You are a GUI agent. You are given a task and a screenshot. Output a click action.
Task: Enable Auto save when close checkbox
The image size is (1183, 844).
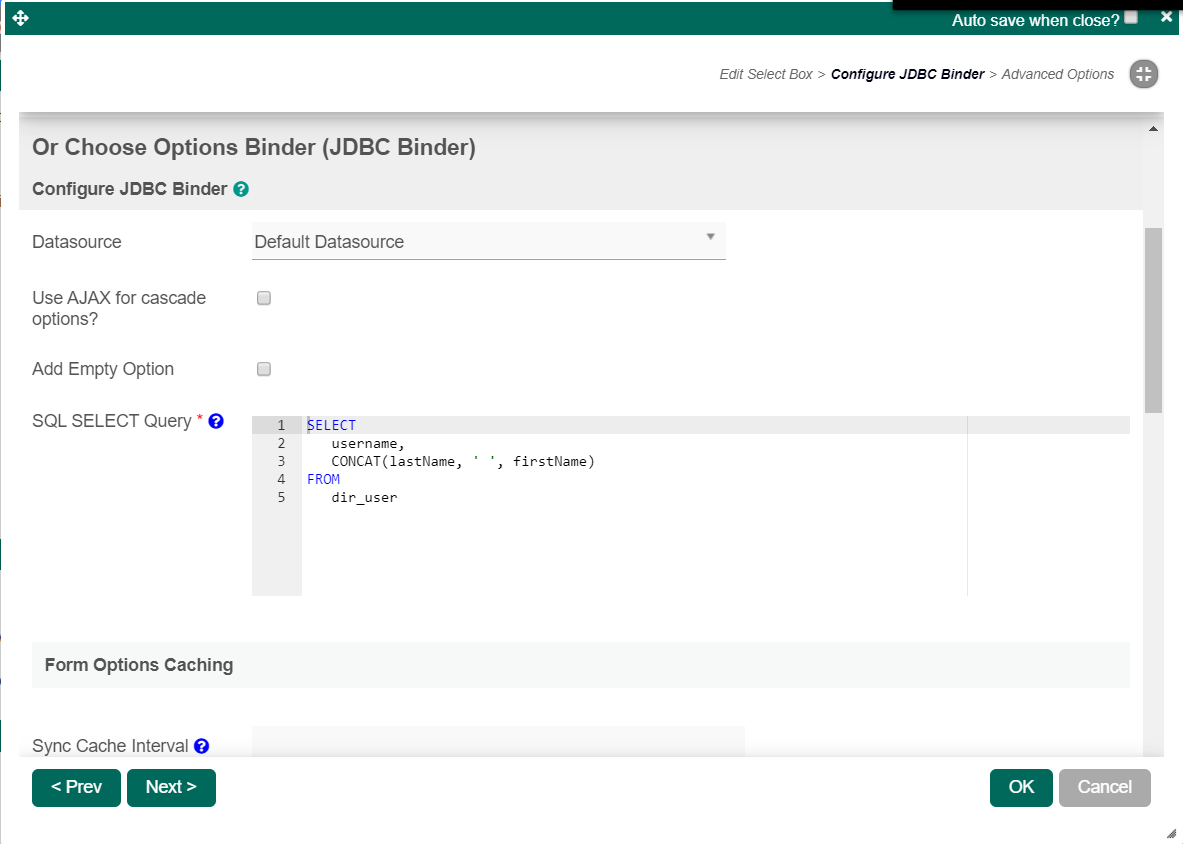tap(1131, 17)
